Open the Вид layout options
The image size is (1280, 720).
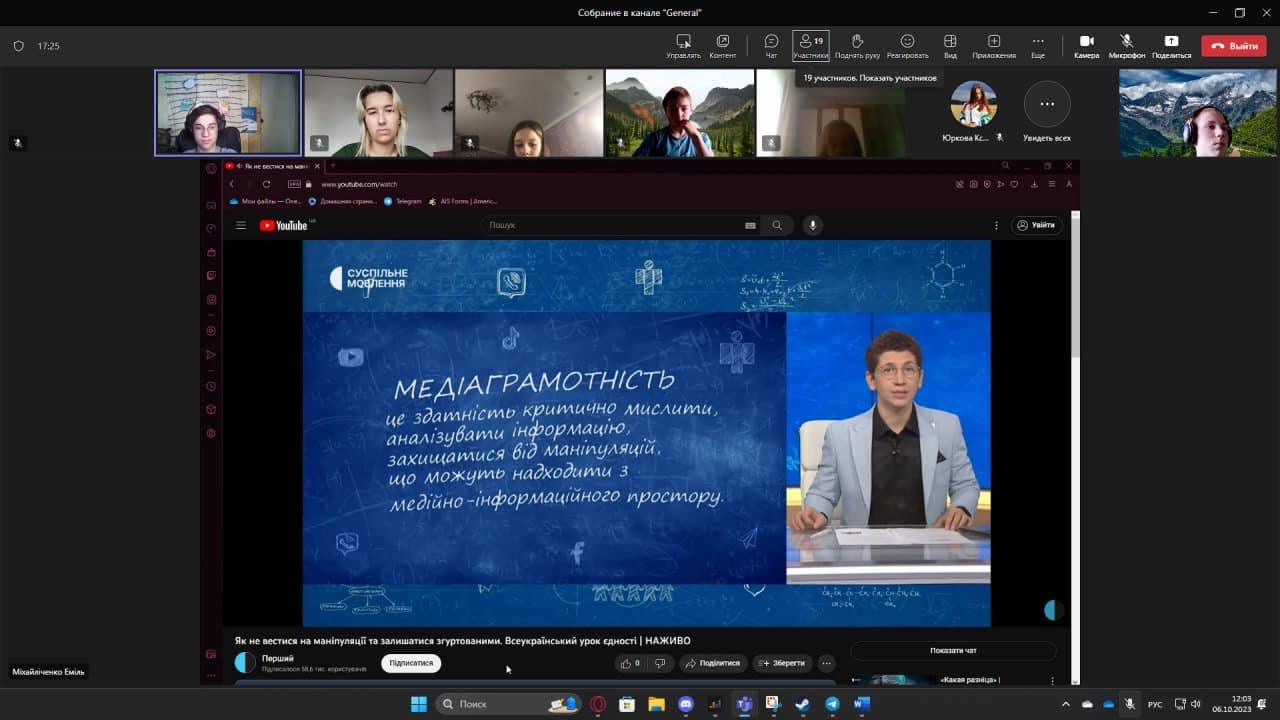coord(950,46)
